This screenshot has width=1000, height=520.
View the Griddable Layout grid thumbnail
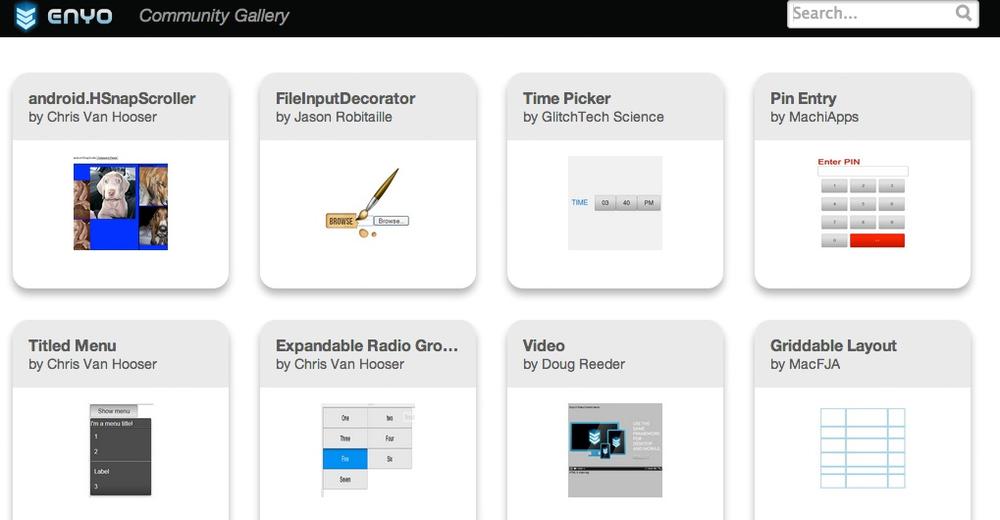(862, 448)
